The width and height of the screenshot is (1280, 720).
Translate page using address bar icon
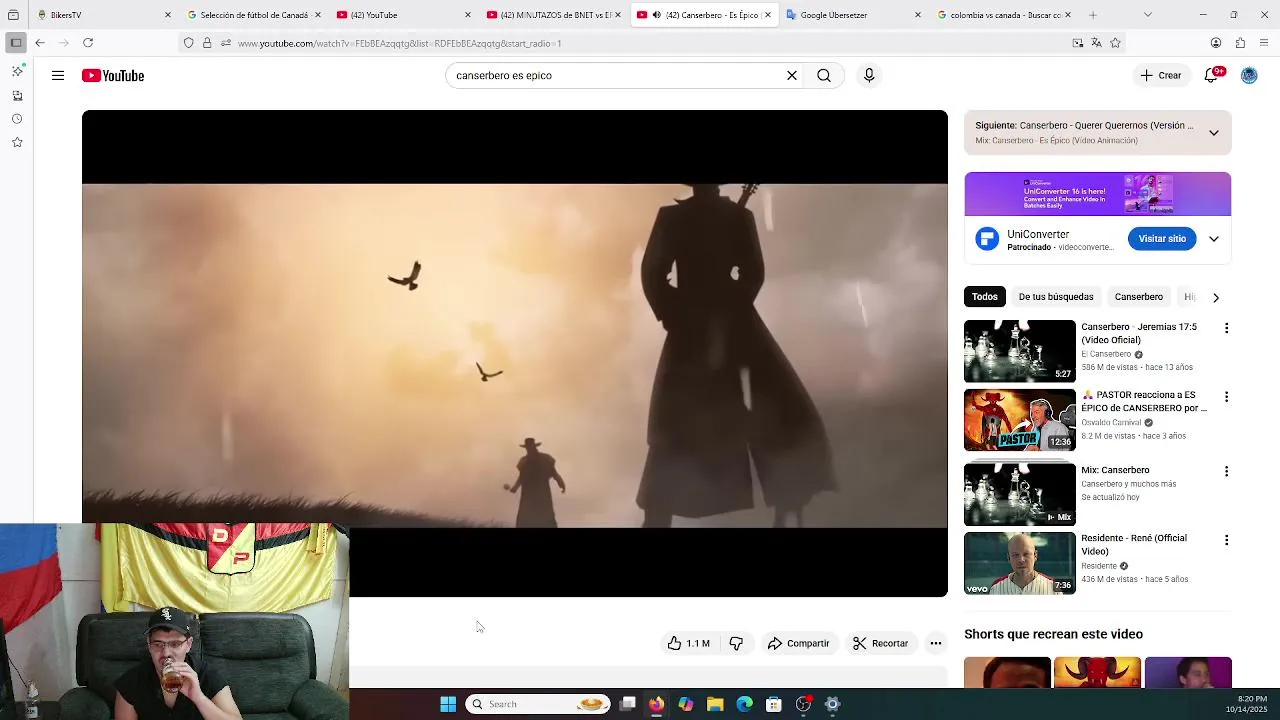tap(1096, 43)
